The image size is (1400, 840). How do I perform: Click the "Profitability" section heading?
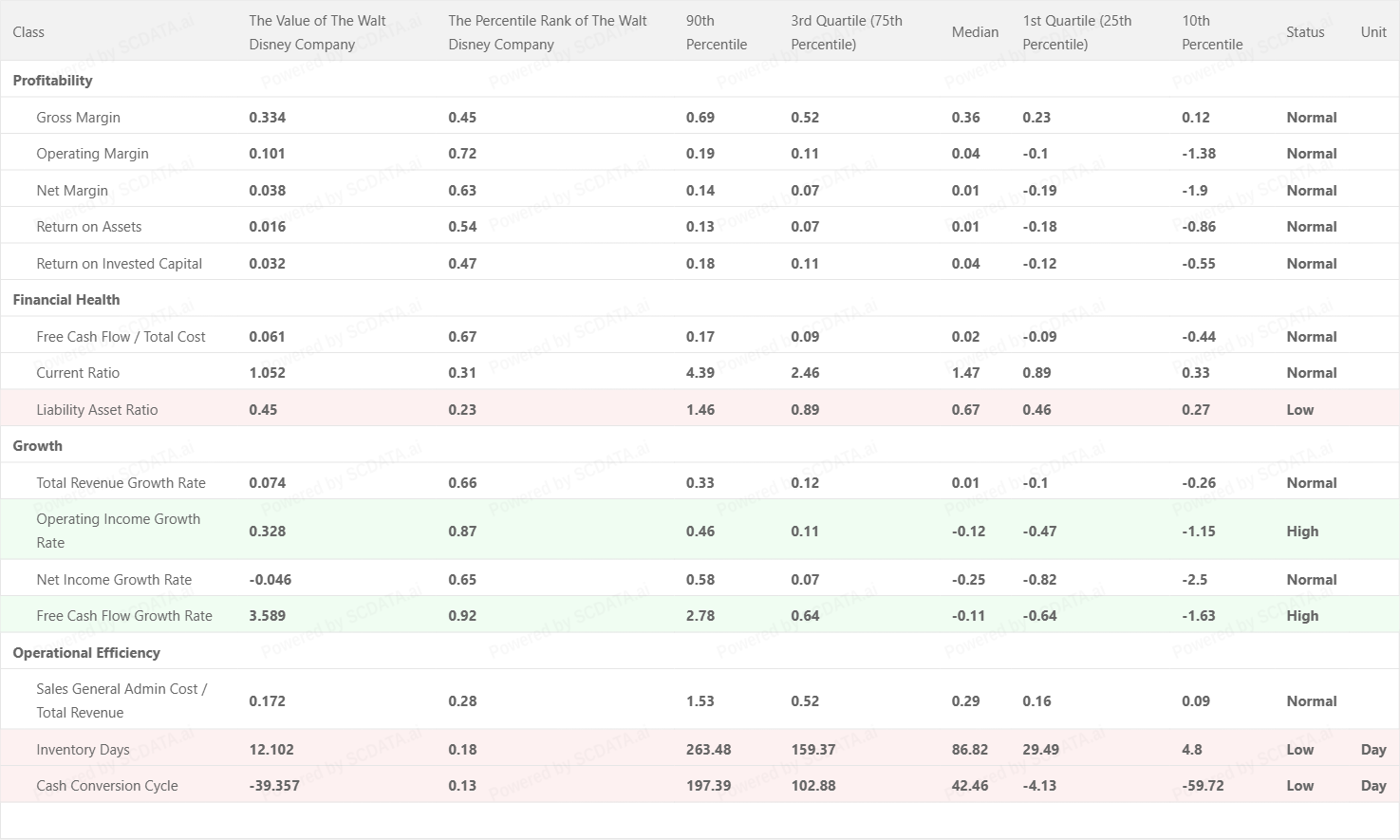(x=53, y=81)
